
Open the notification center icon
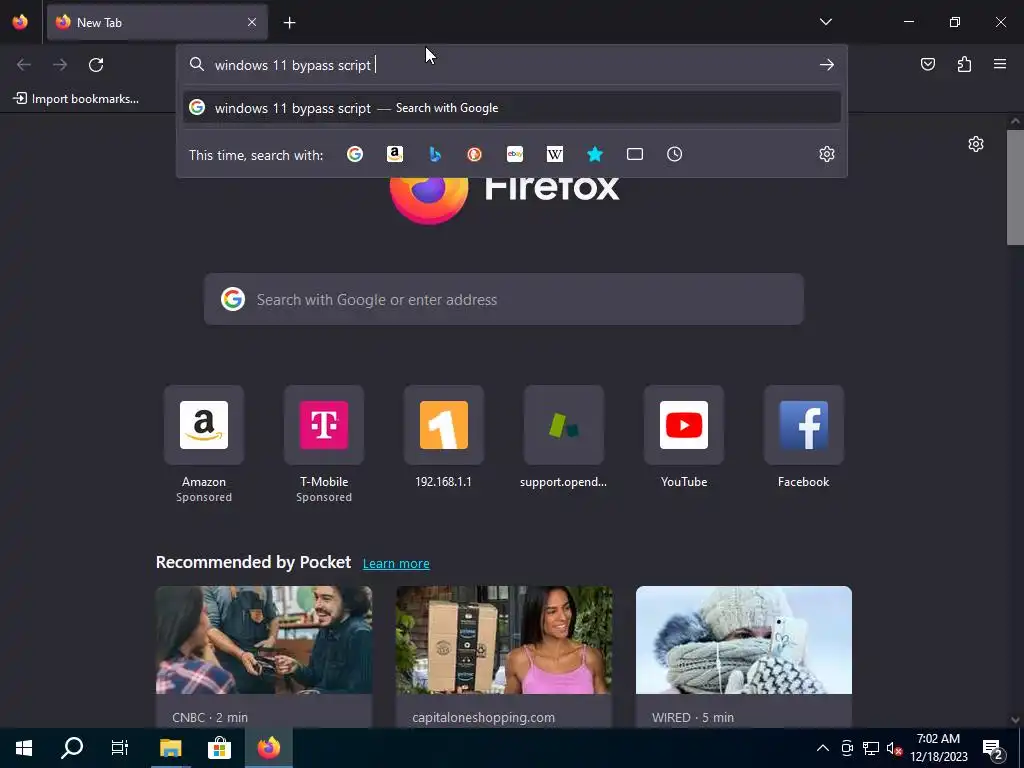993,748
